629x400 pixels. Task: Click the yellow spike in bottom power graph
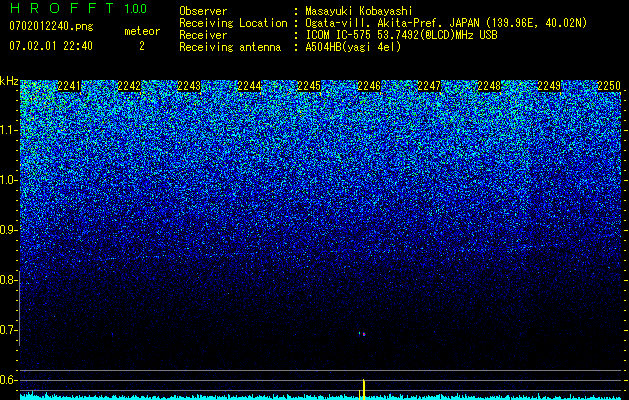[363, 389]
